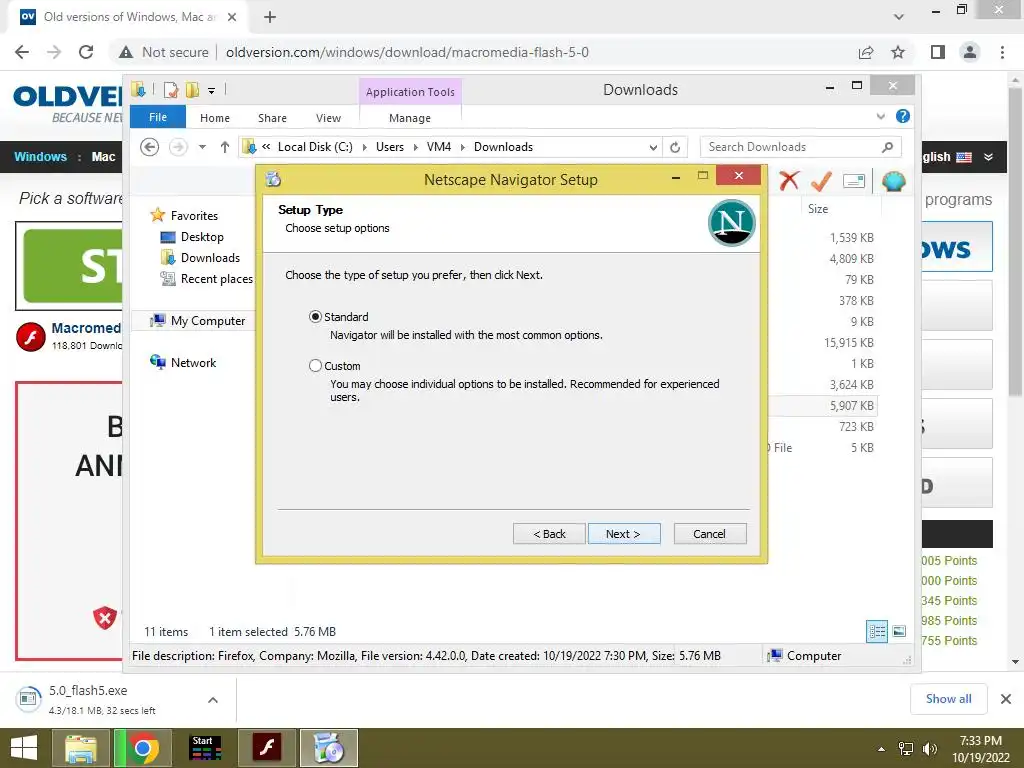Viewport: 1024px width, 768px height.
Task: Open Chrome three-dot menu
Action: click(1002, 52)
